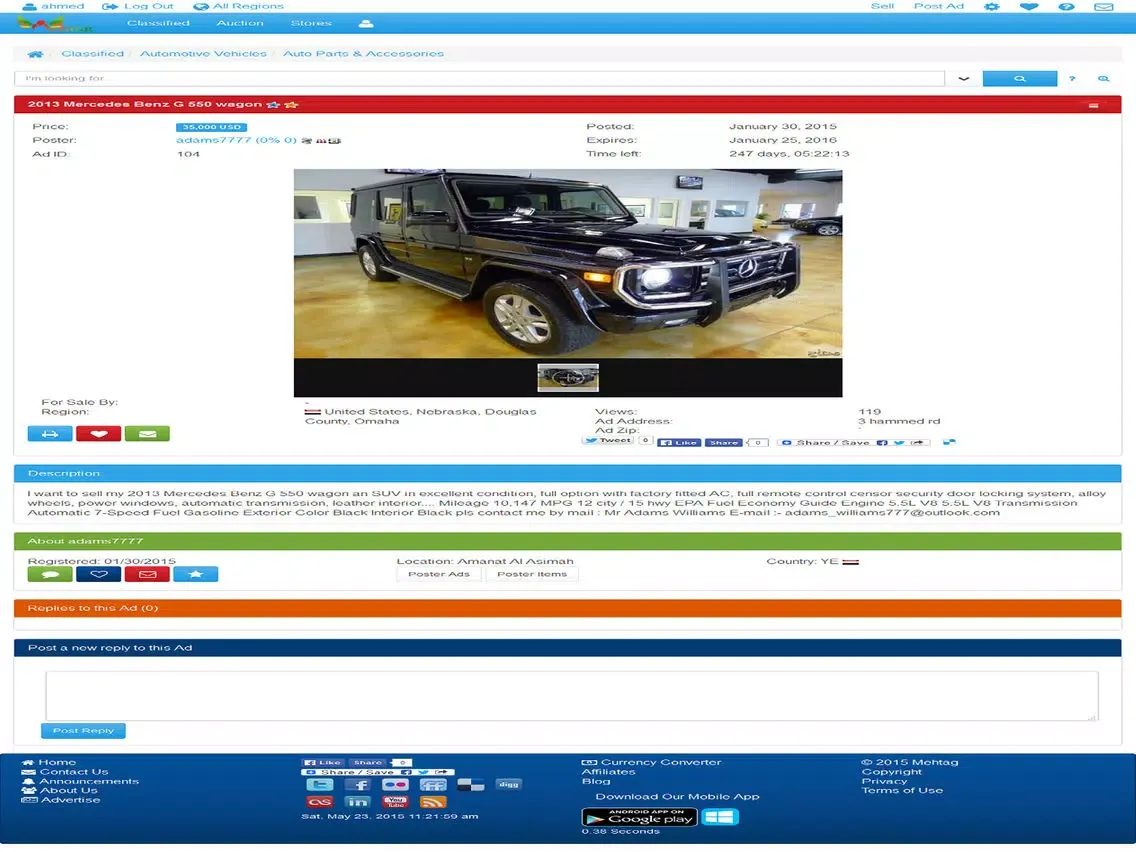This screenshot has height=852, width=1136.
Task: Click Poster Items button
Action: click(x=532, y=574)
